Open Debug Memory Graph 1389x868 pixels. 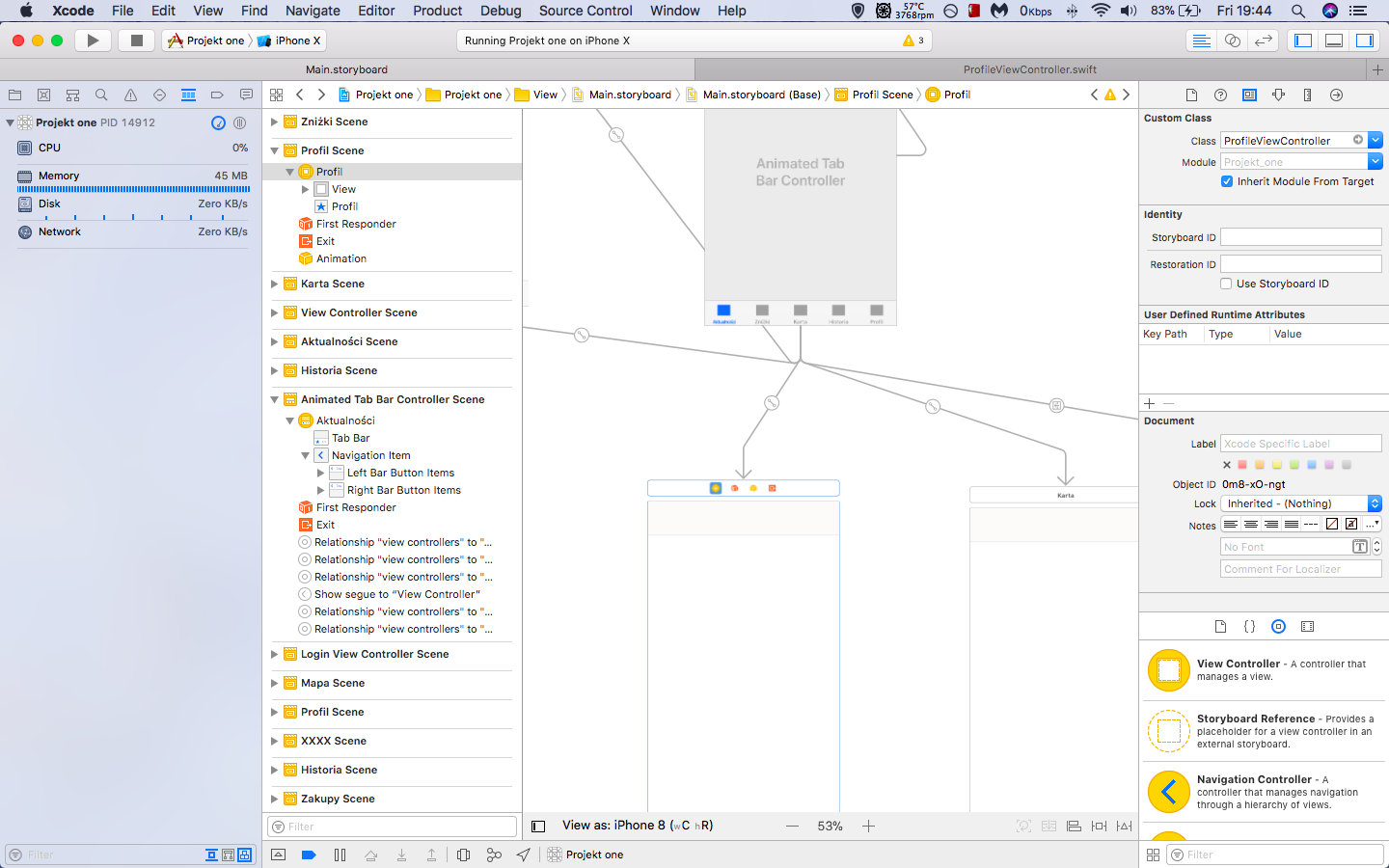tap(494, 854)
